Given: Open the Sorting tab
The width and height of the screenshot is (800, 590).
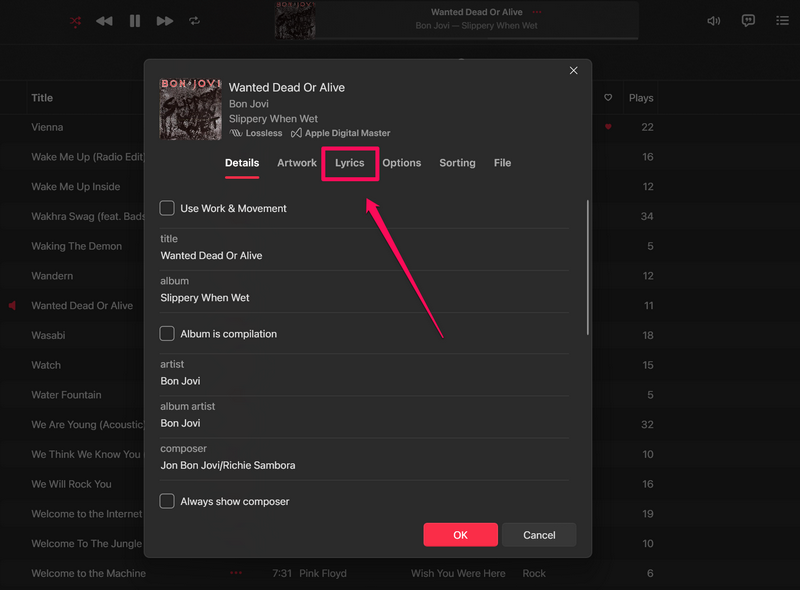Looking at the screenshot, I should click(457, 163).
